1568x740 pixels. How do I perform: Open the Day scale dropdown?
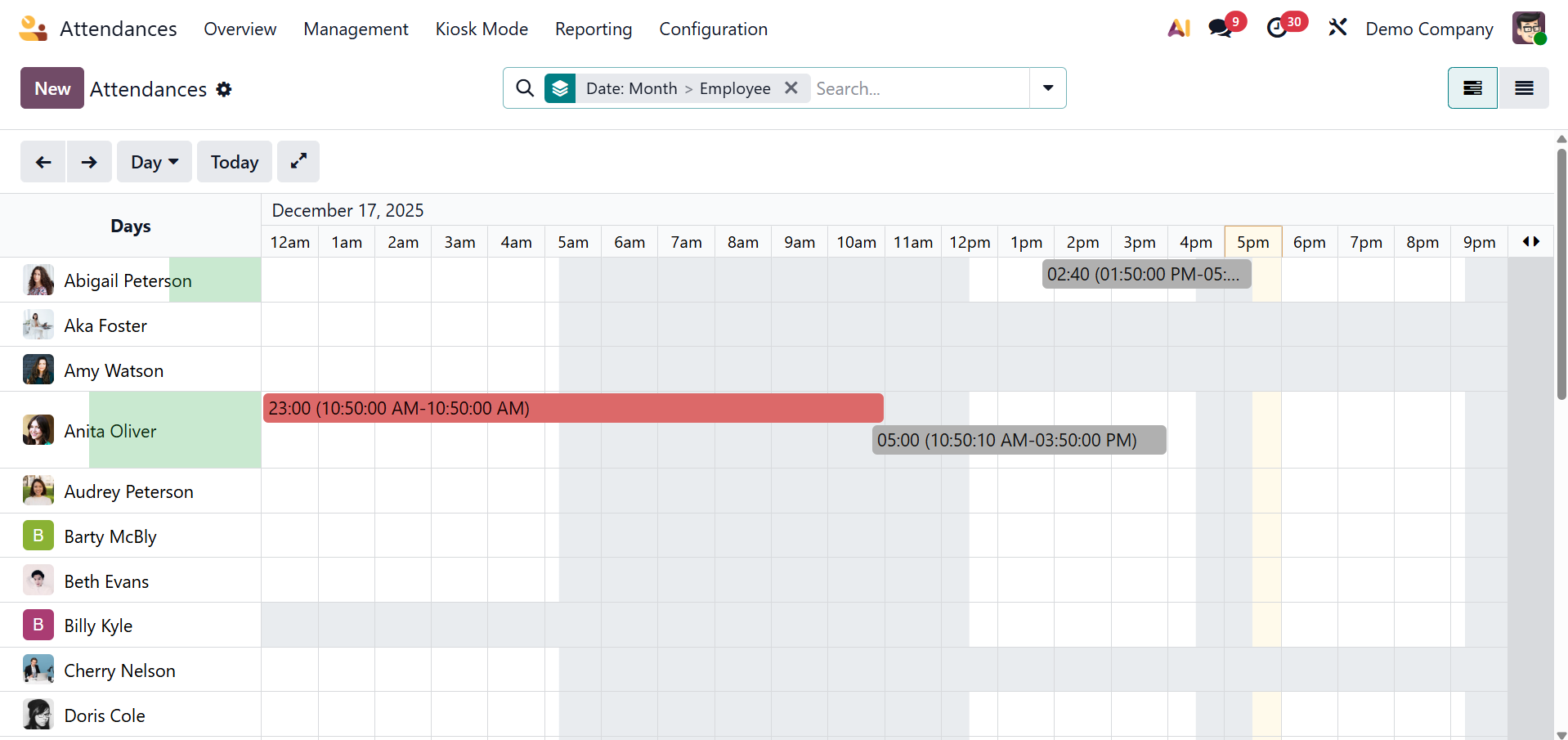(155, 162)
